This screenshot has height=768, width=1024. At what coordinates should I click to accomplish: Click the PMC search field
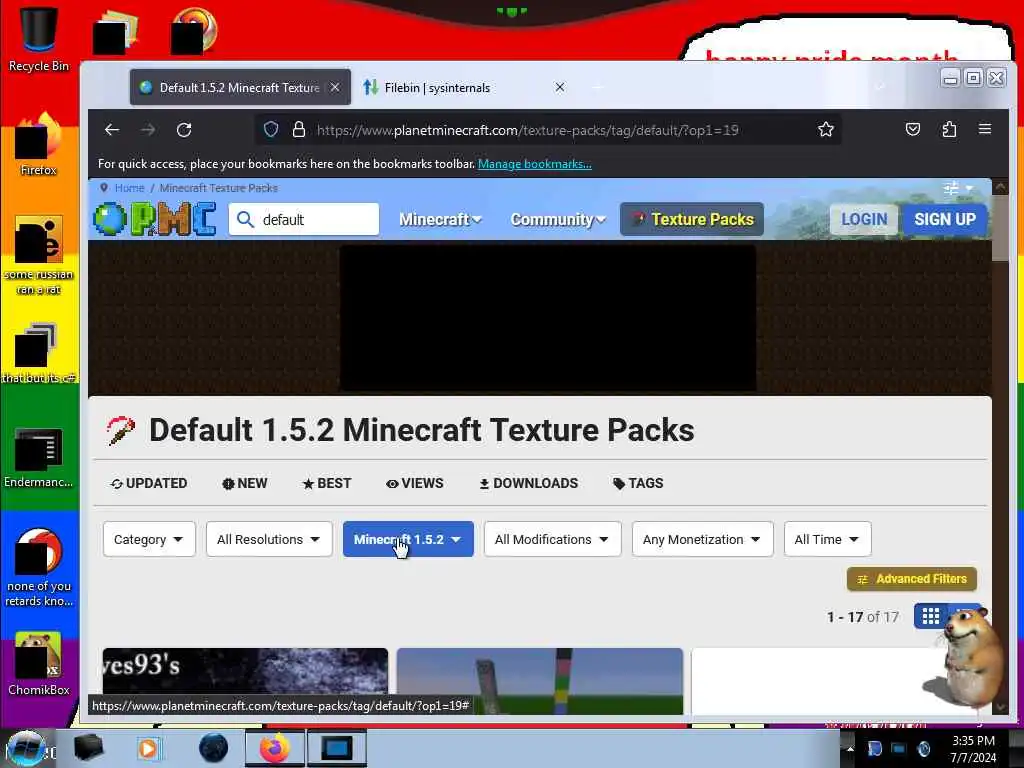click(304, 219)
